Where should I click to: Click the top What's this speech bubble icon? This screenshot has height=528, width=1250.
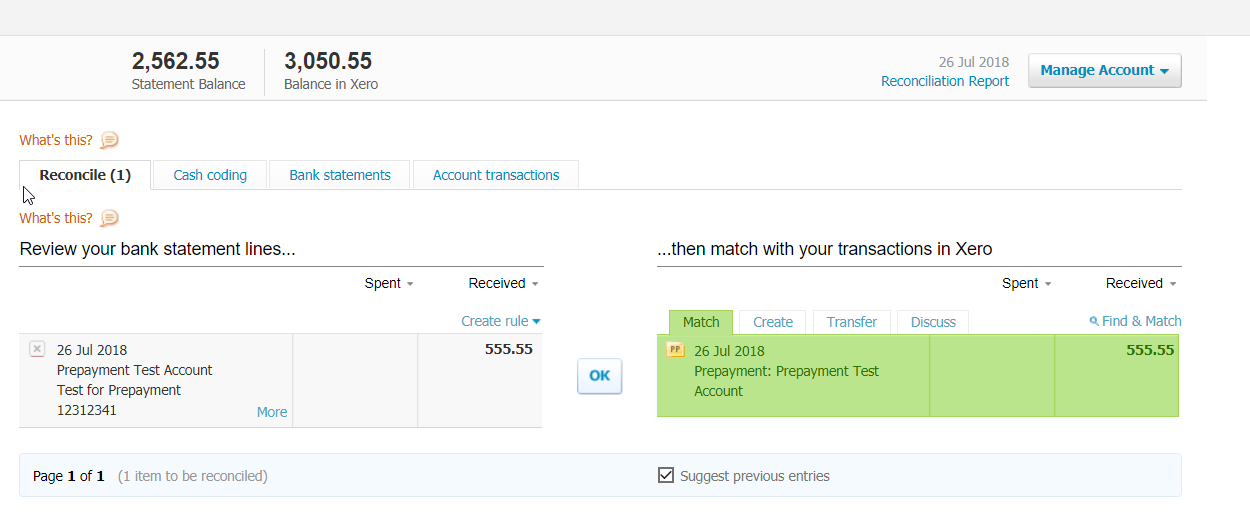109,140
